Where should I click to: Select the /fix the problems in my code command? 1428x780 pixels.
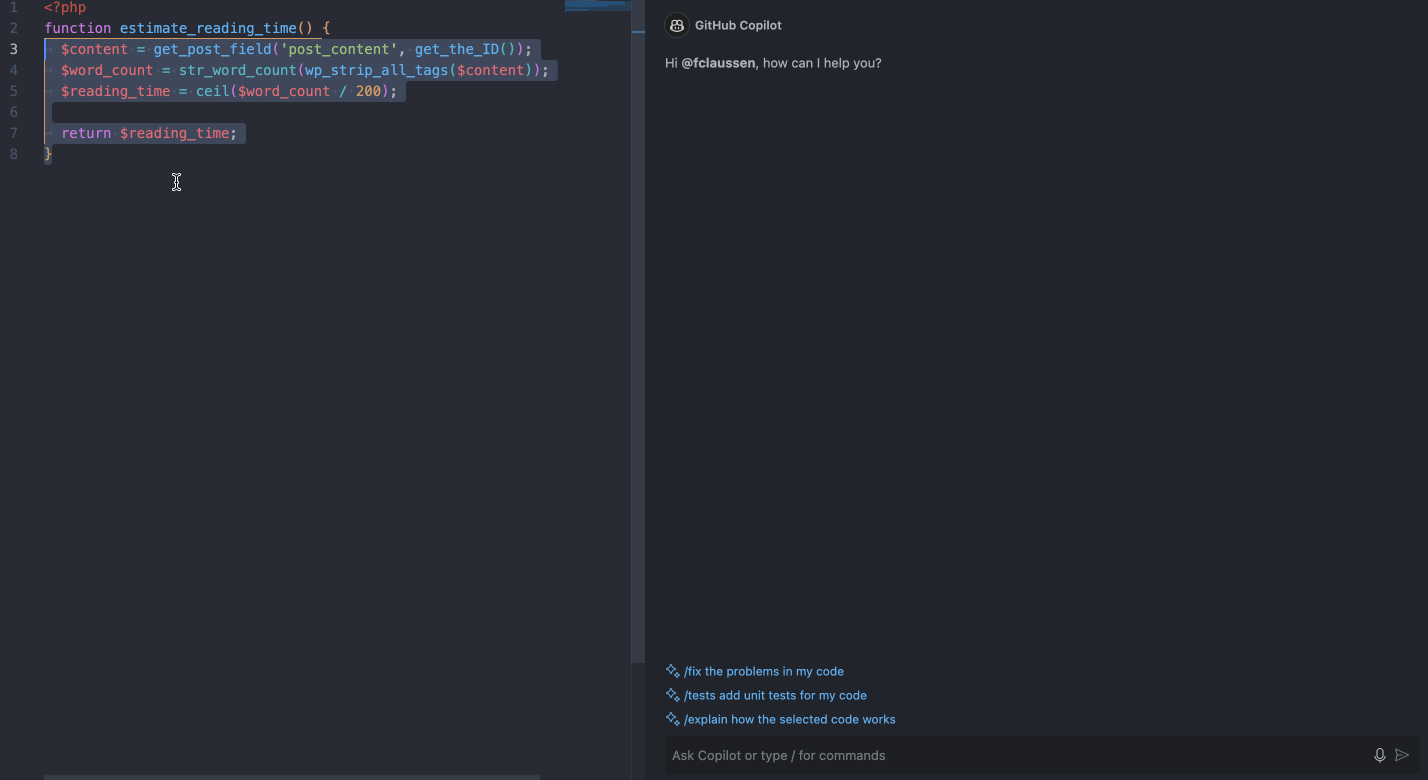(764, 671)
